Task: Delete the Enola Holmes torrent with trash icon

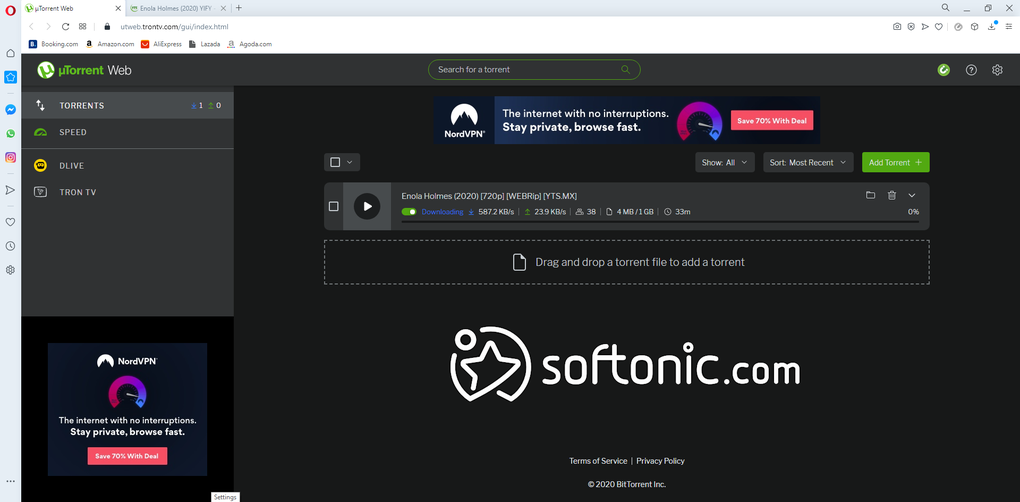Action: tap(892, 195)
